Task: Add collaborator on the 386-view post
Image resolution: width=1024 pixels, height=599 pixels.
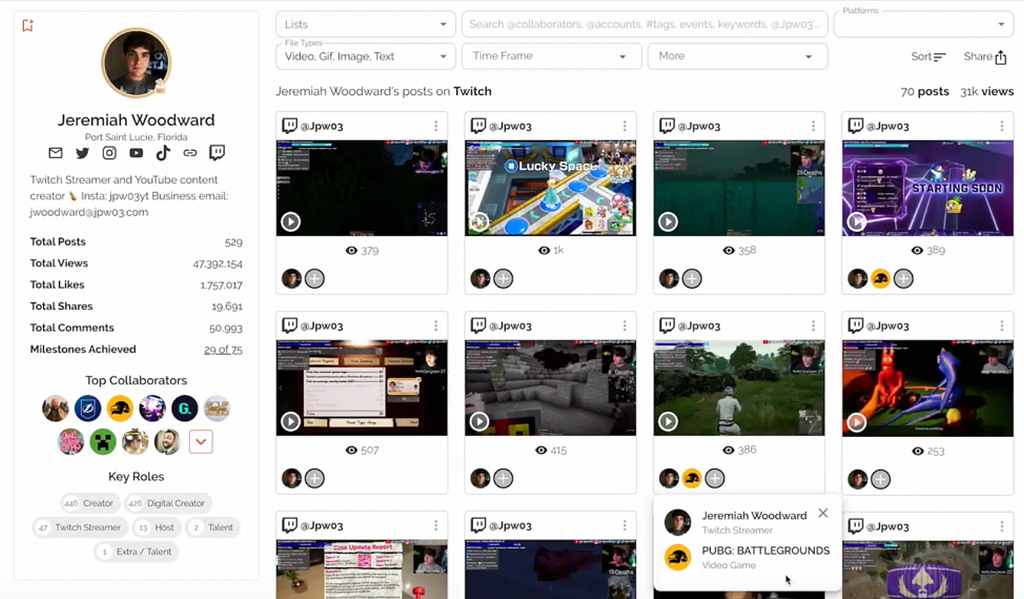Action: tap(715, 478)
